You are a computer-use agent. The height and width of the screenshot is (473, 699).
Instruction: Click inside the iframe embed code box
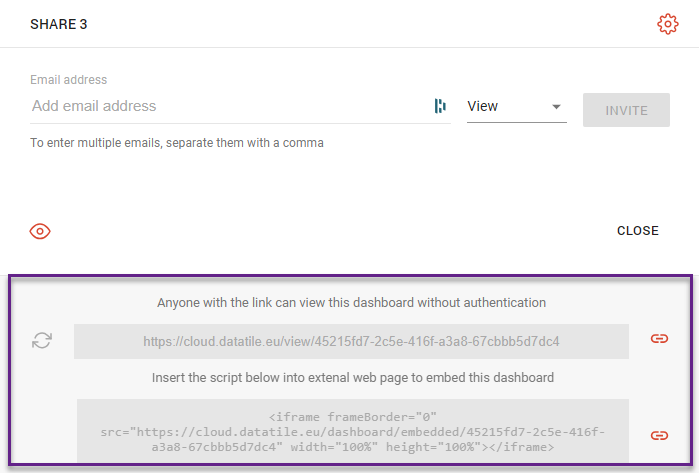point(353,433)
